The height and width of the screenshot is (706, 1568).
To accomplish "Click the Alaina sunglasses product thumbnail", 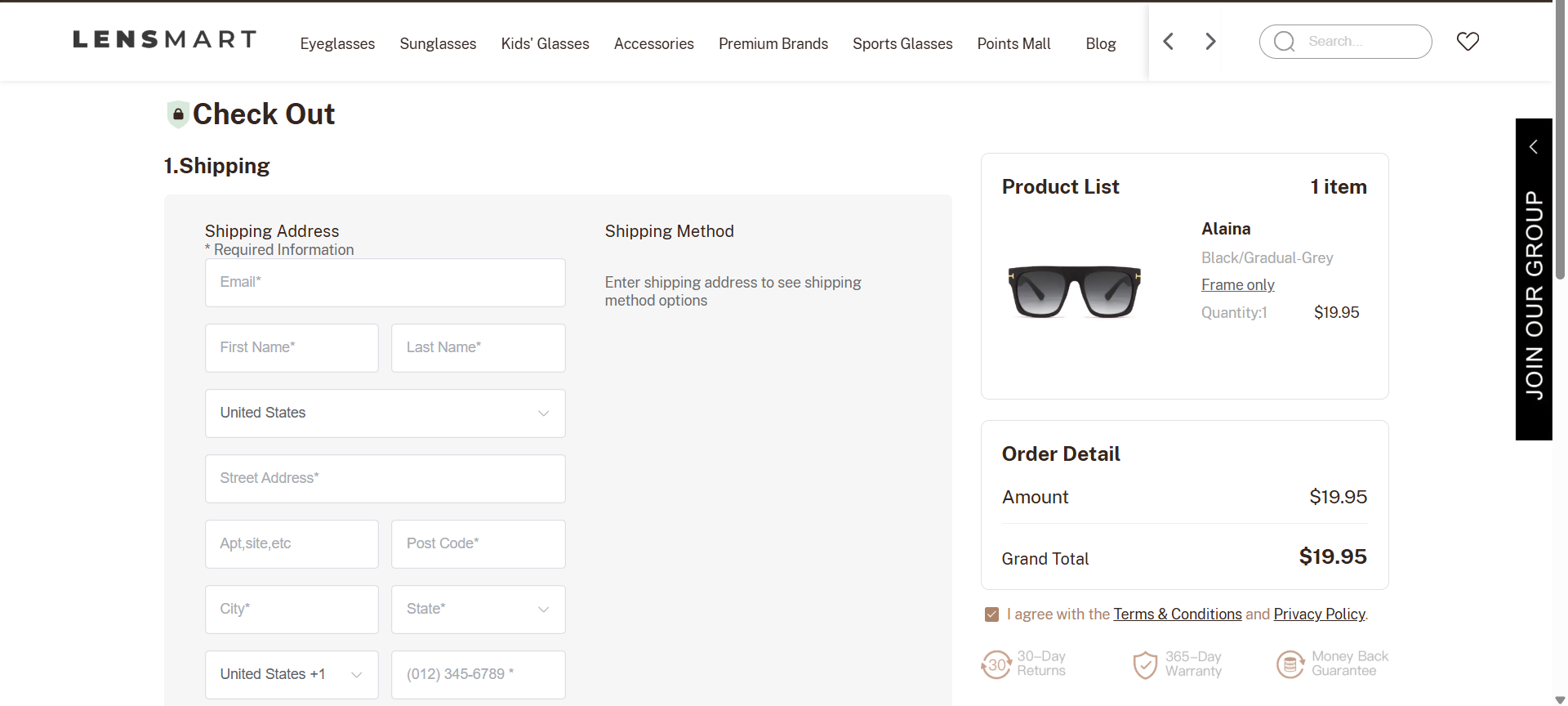I will coord(1074,292).
